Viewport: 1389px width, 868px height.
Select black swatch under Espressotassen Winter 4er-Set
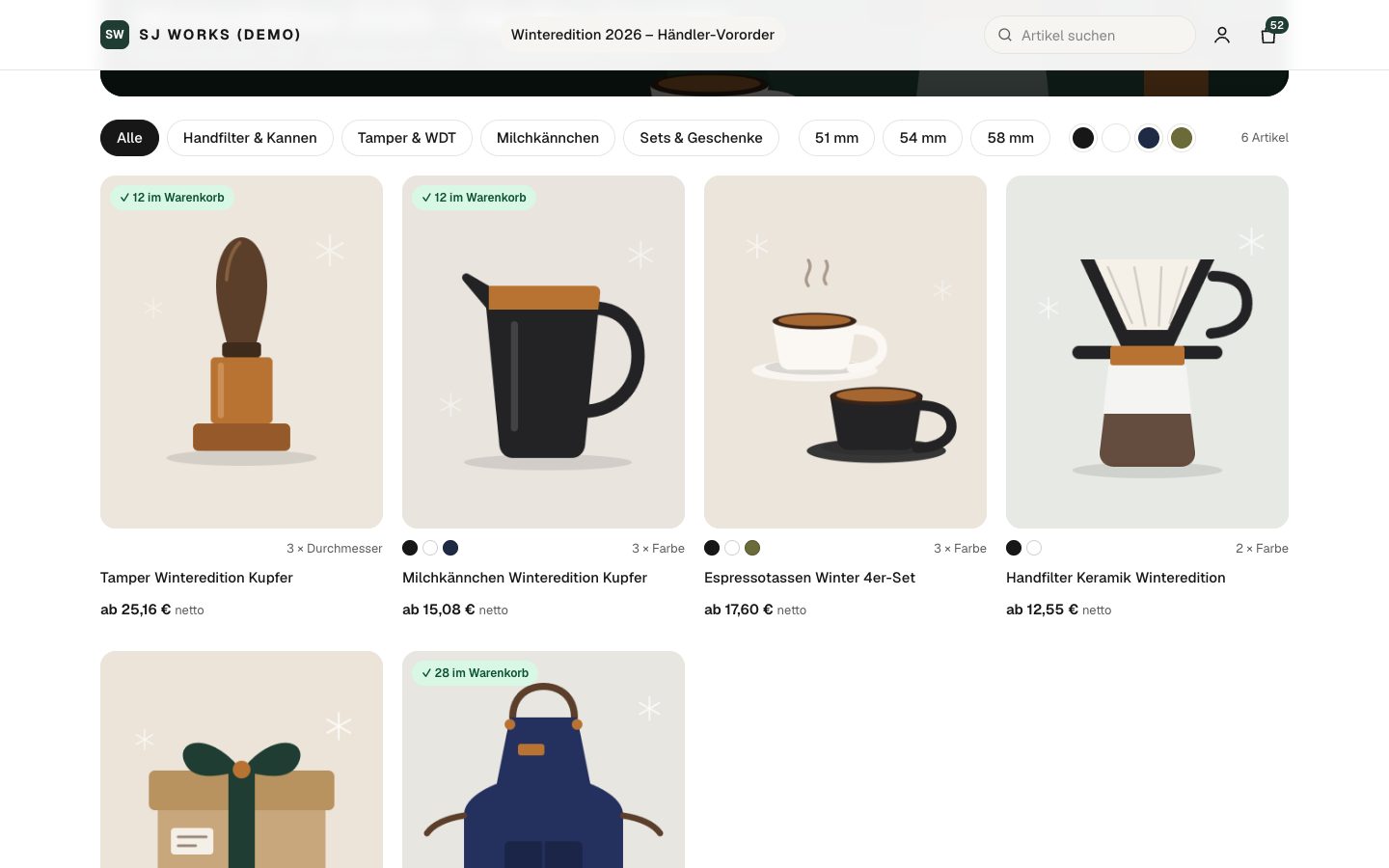pyautogui.click(x=712, y=548)
